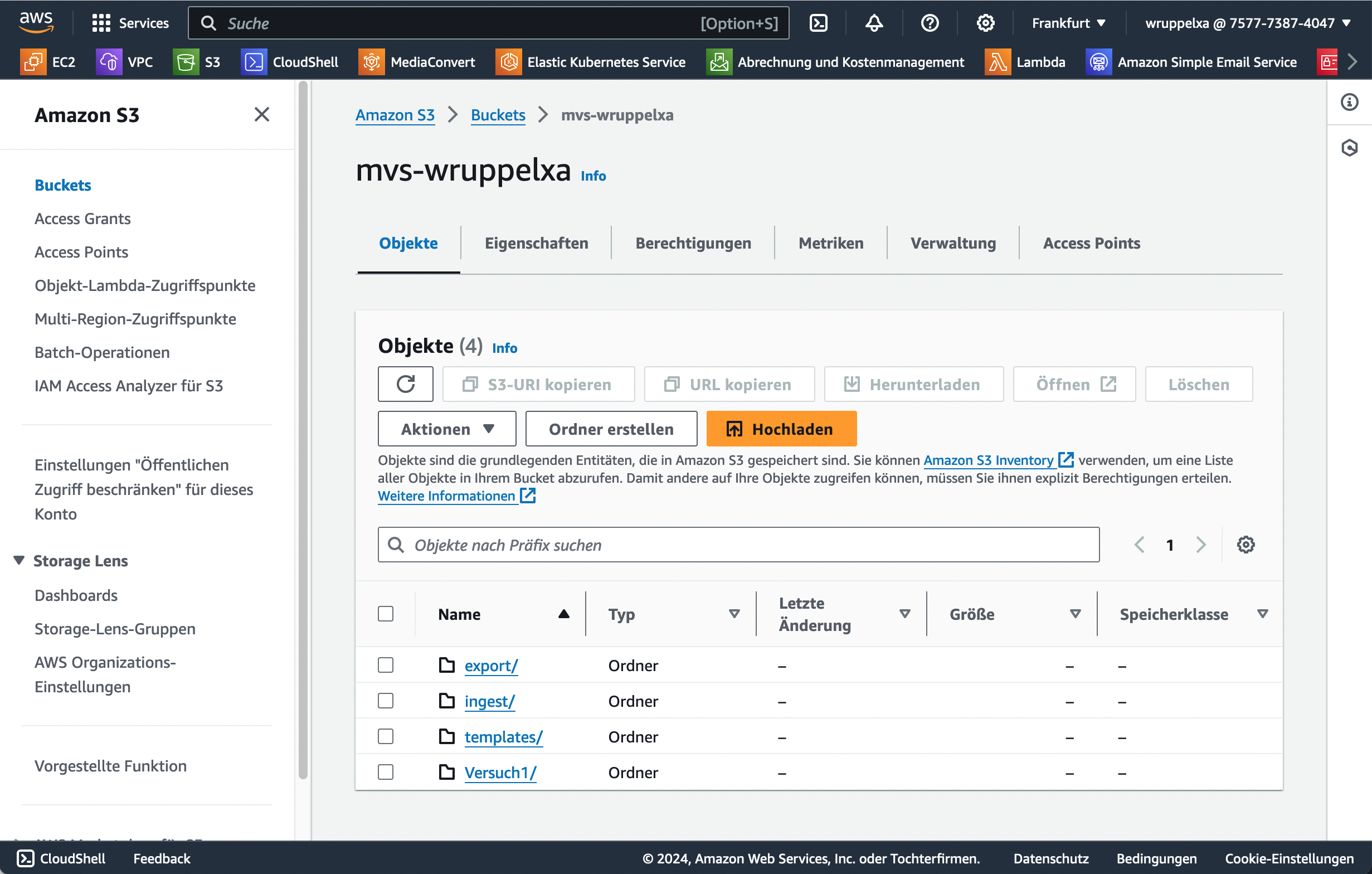Check the templates/ folder checkbox
The width and height of the screenshot is (1372, 874).
pos(386,736)
